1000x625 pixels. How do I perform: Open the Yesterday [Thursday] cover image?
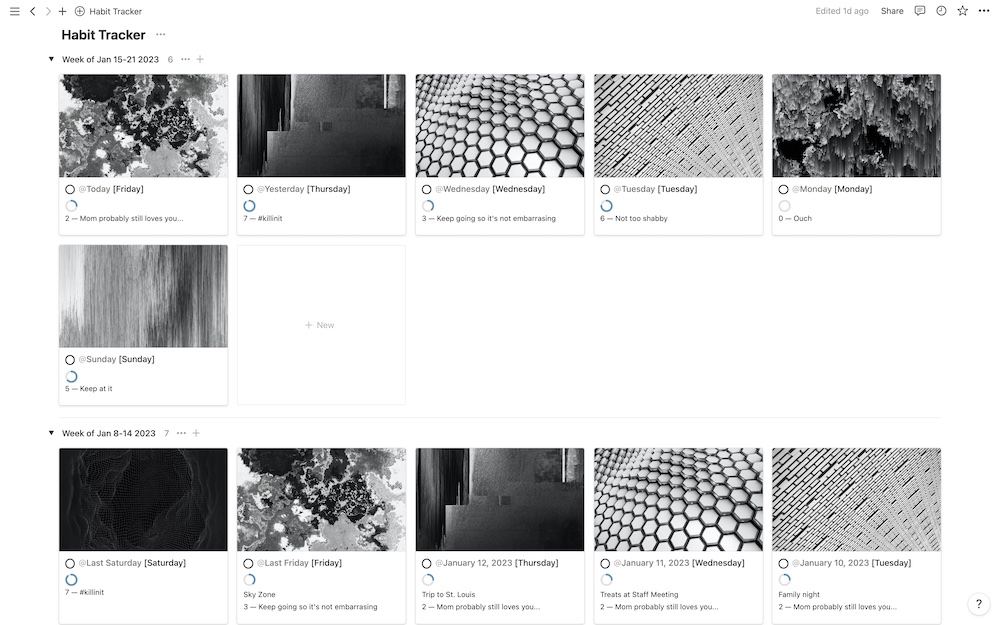[321, 126]
